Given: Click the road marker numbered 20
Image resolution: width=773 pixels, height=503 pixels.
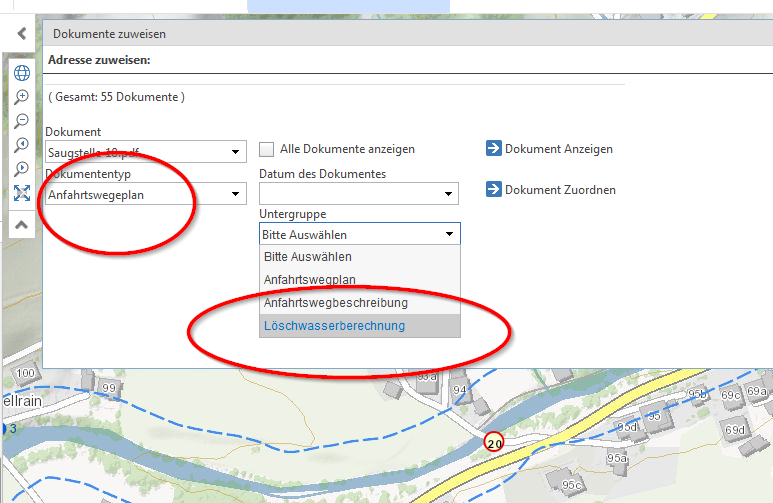Looking at the screenshot, I should tap(494, 442).
